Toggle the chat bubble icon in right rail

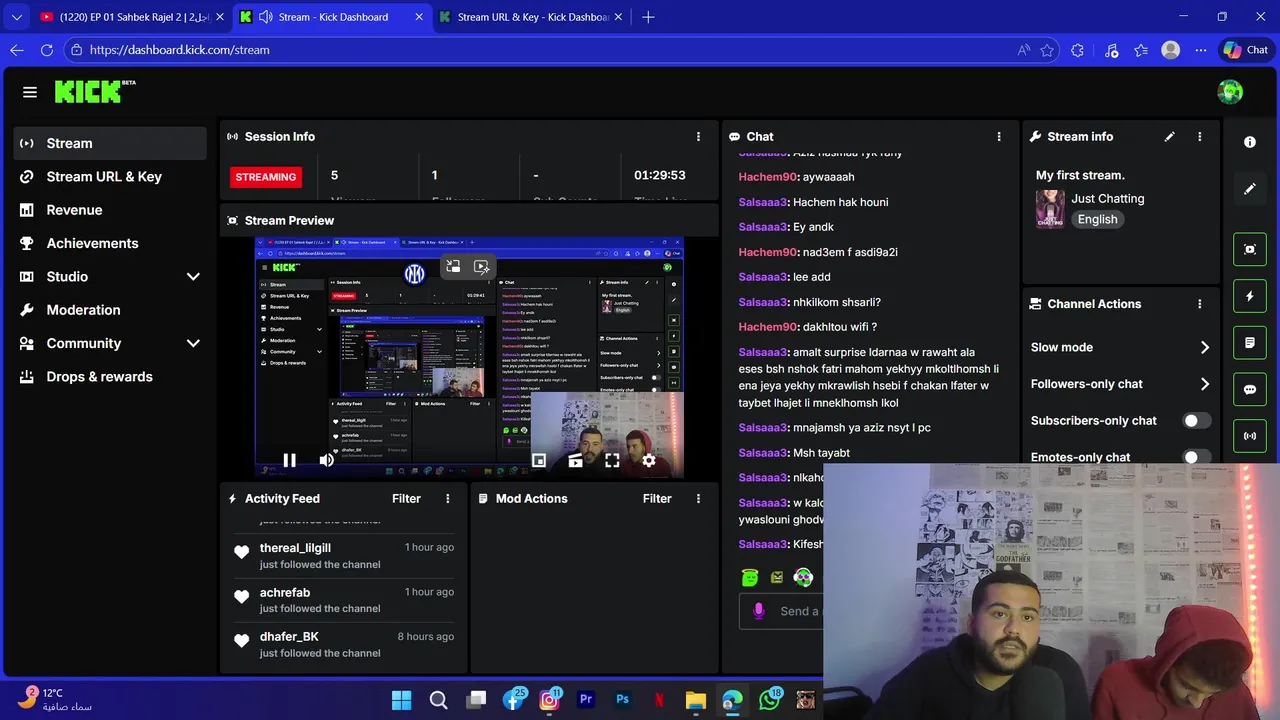pos(1250,390)
